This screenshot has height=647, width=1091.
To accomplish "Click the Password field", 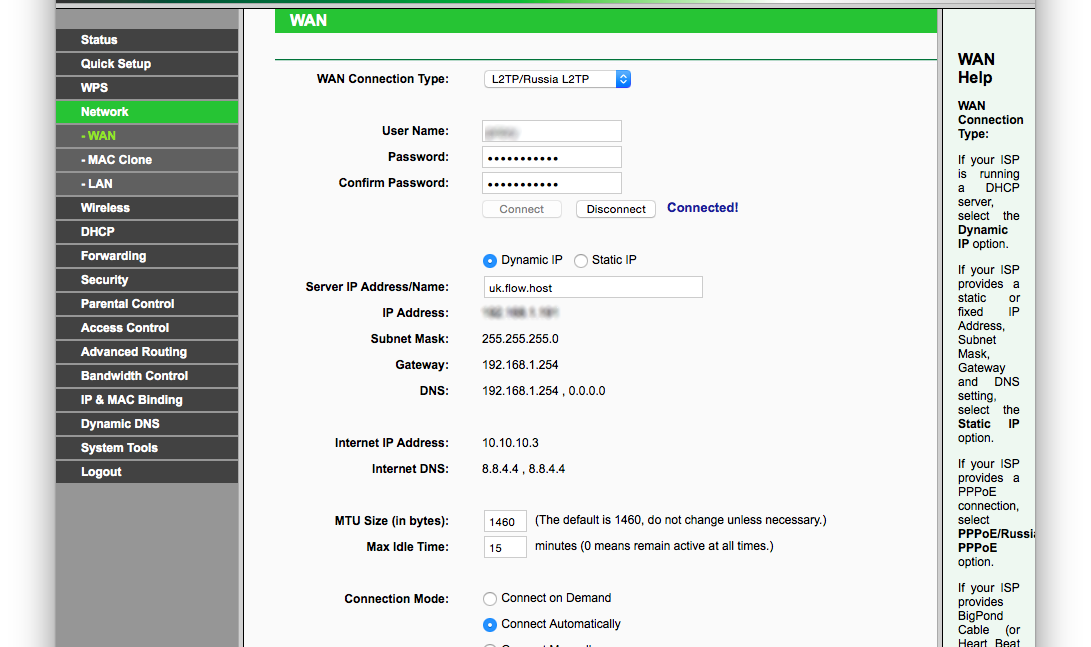I will [x=552, y=157].
